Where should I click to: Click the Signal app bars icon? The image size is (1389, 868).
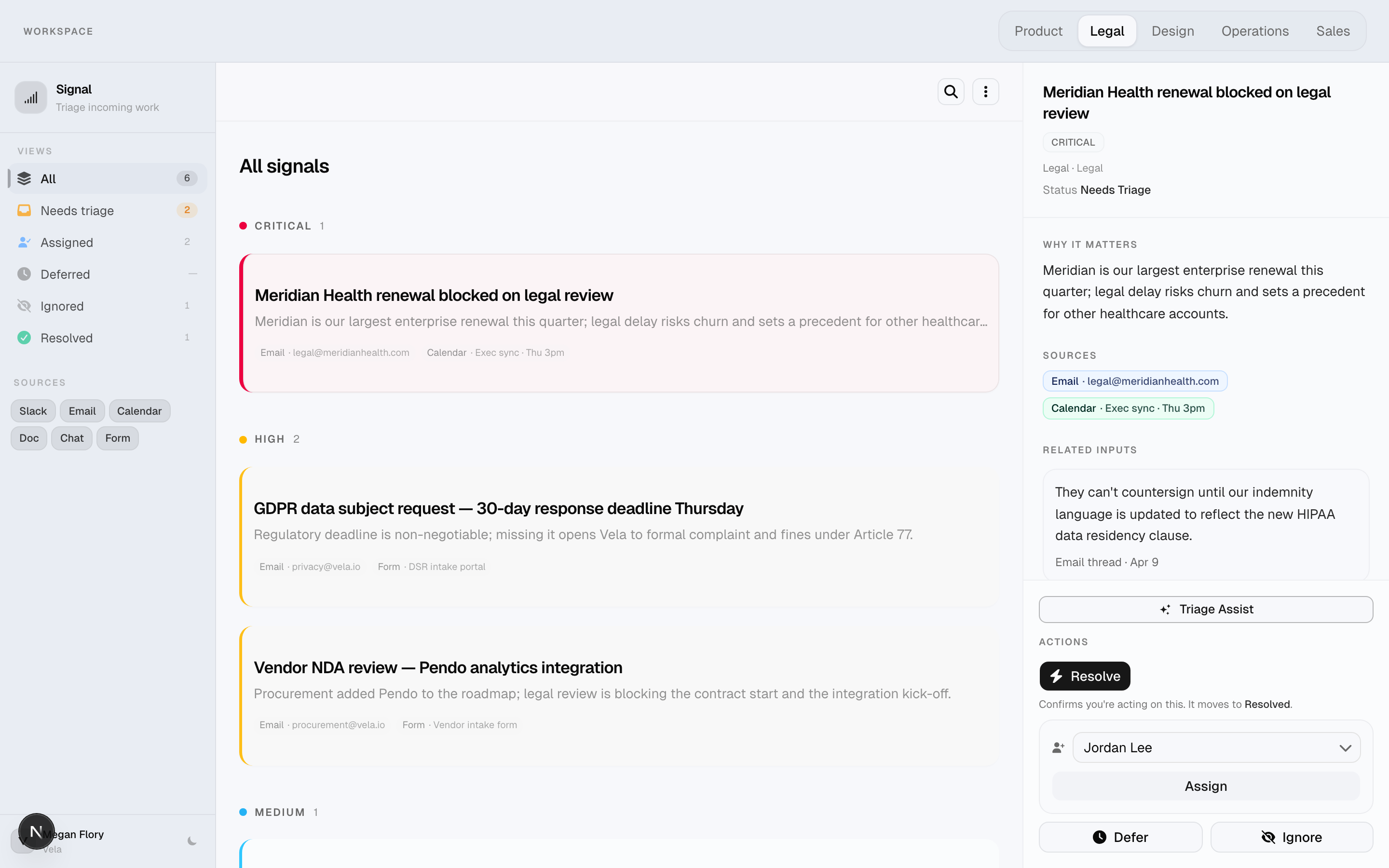coord(31,97)
